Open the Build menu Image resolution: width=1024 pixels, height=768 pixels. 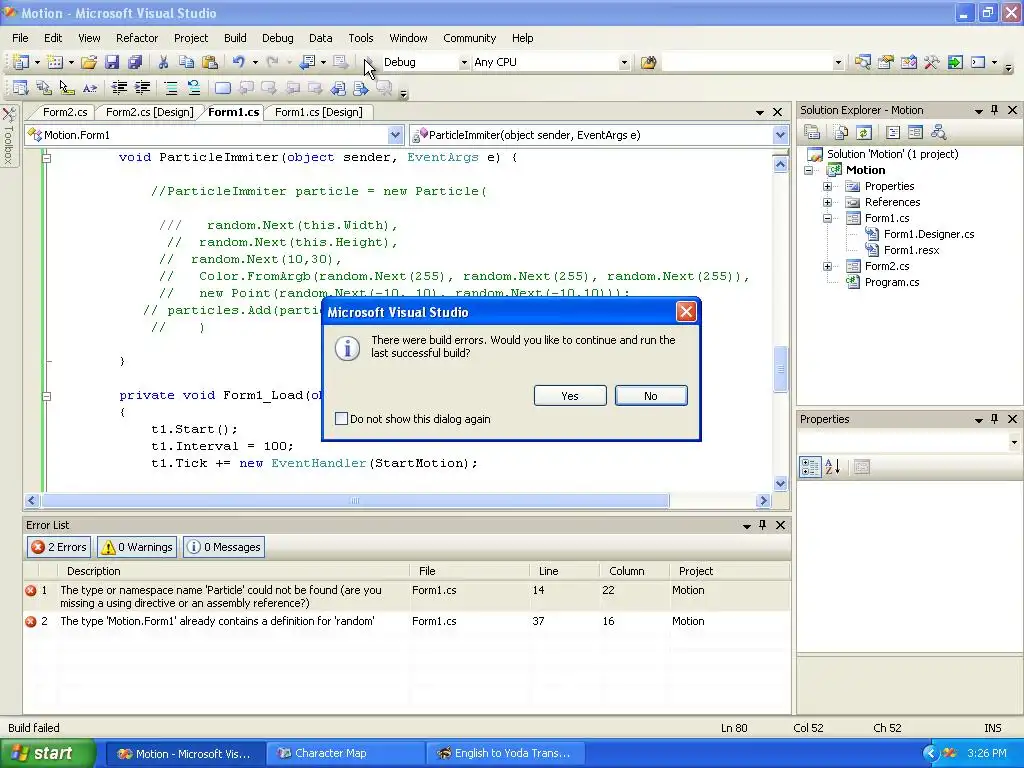(235, 38)
